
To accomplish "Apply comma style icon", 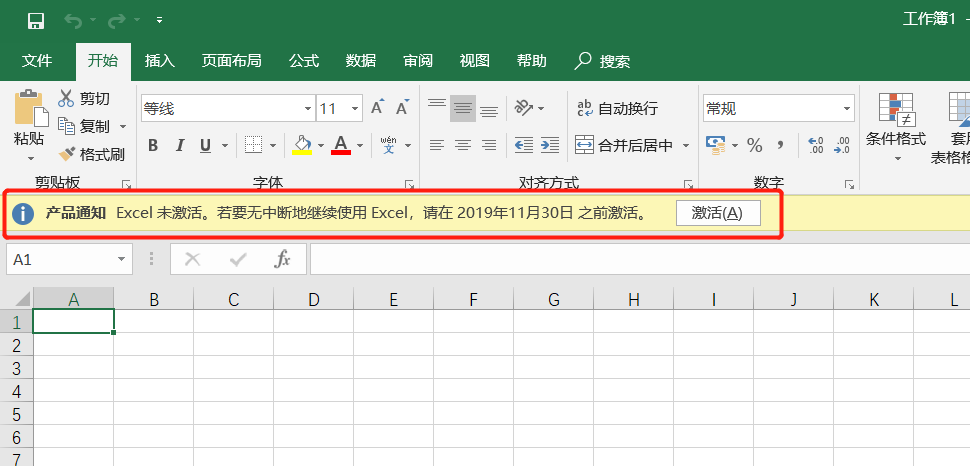I will point(781,146).
